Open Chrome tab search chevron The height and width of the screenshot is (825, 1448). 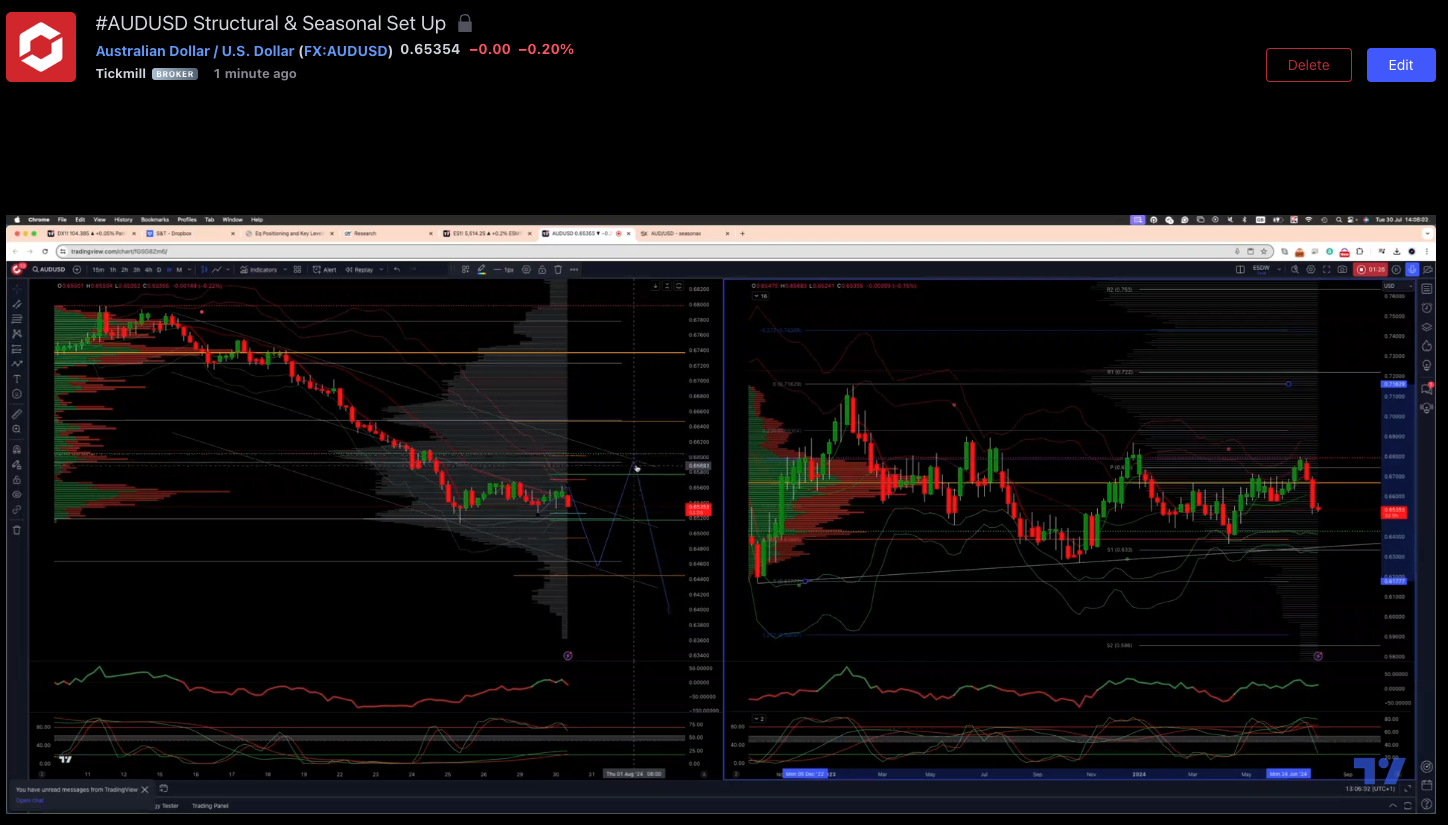point(1428,233)
